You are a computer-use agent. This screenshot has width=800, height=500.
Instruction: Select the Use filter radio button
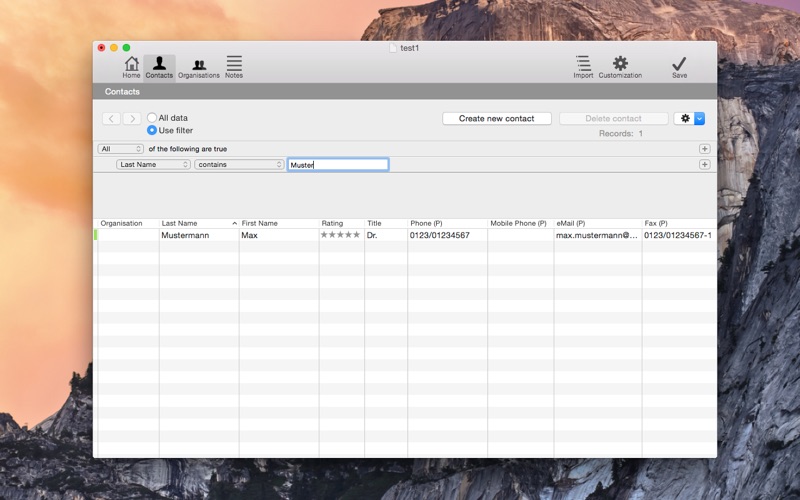coord(152,130)
